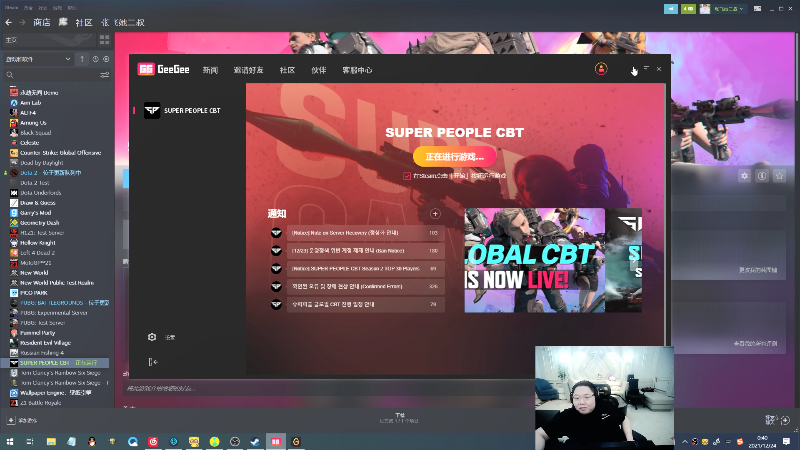Open notice 'SUPER PEOPLE CBT Season 2 TOP'
800x450 pixels.
(x=365, y=268)
